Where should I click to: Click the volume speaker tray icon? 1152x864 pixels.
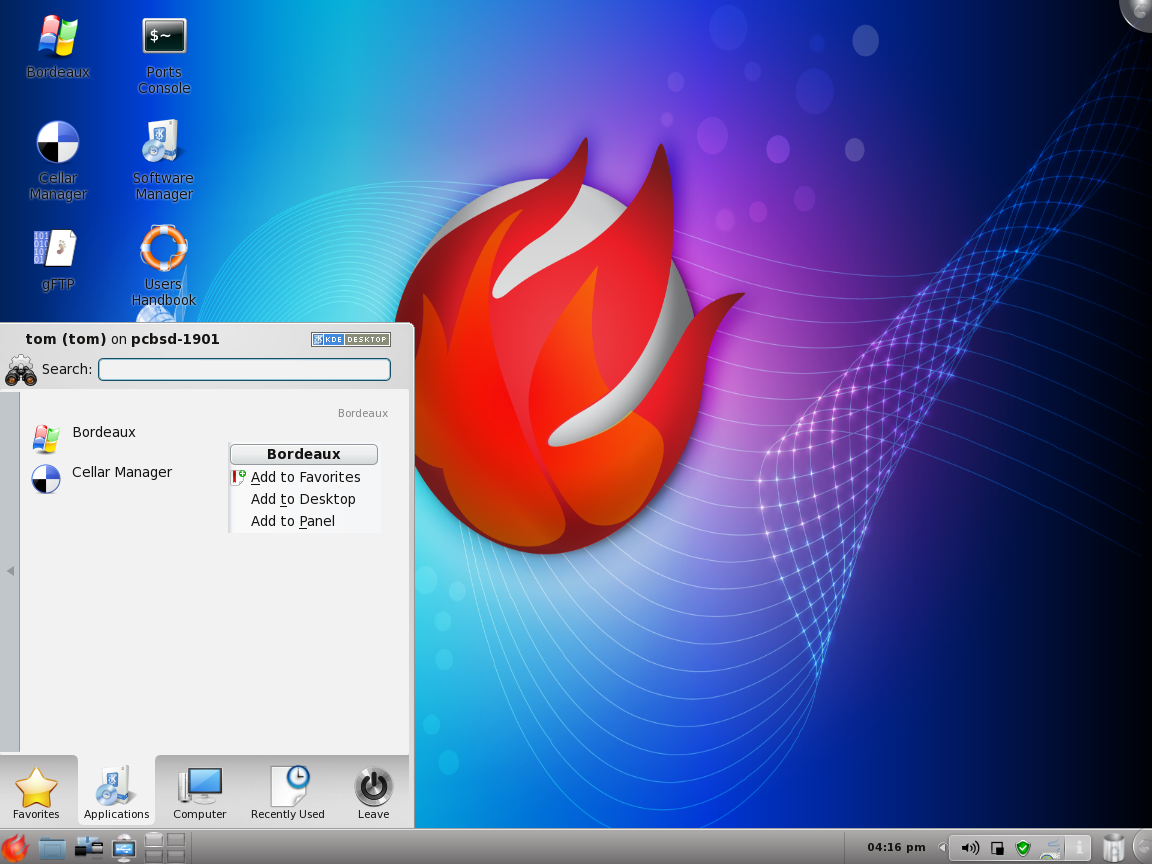970,848
